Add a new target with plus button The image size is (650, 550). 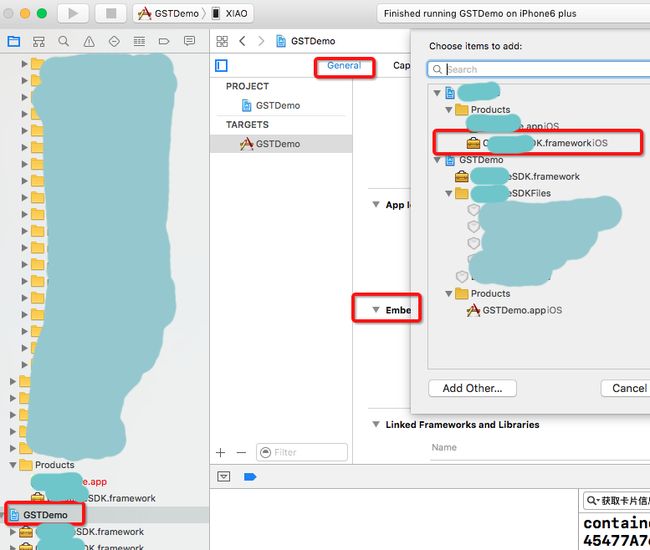tap(221, 453)
